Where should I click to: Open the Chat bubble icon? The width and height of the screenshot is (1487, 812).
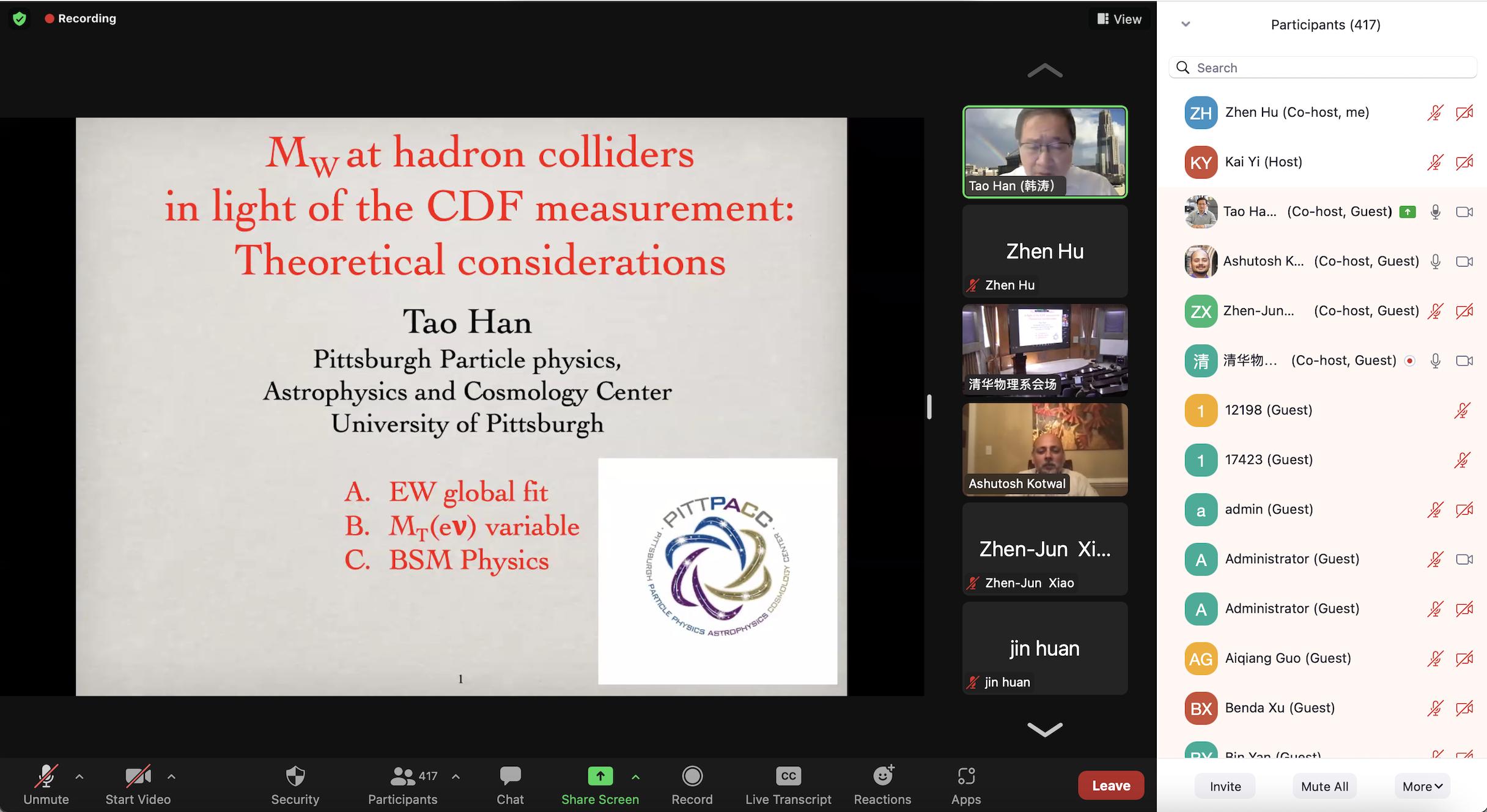pos(510,777)
